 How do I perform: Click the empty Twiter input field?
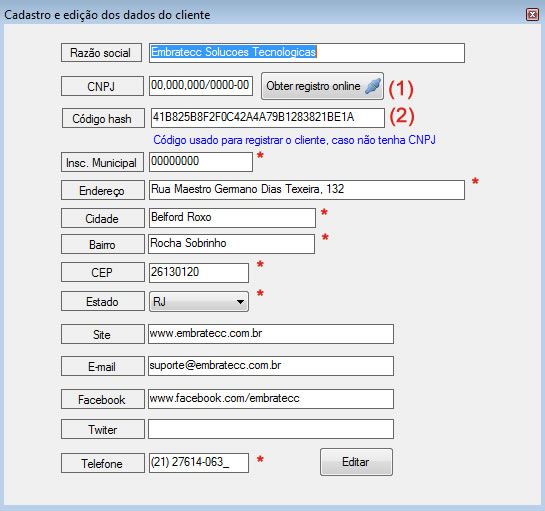[271, 429]
